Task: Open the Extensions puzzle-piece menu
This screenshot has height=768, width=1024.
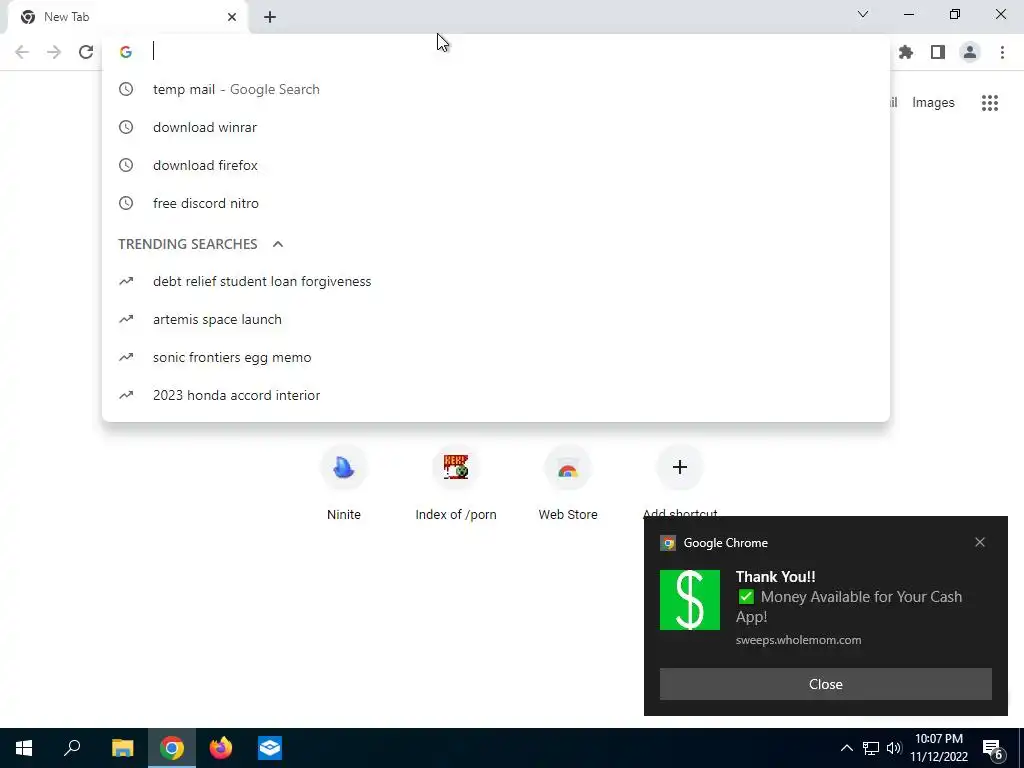Action: click(906, 52)
